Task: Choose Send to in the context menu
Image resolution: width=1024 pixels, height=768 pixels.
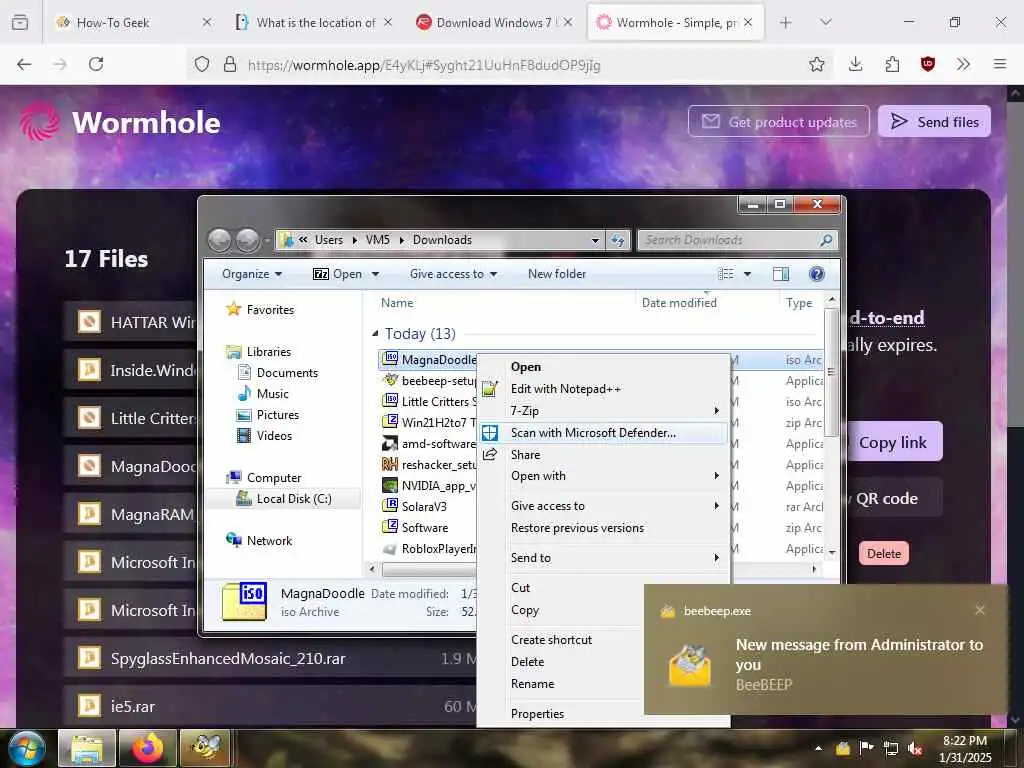Action: 603,558
